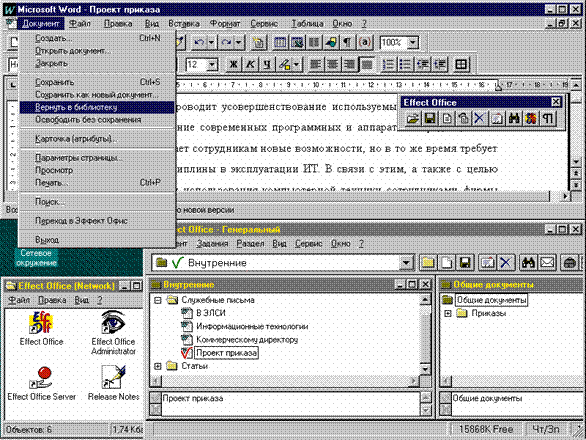Expand the Приказы folder
This screenshot has height=440, width=586.
448,313
